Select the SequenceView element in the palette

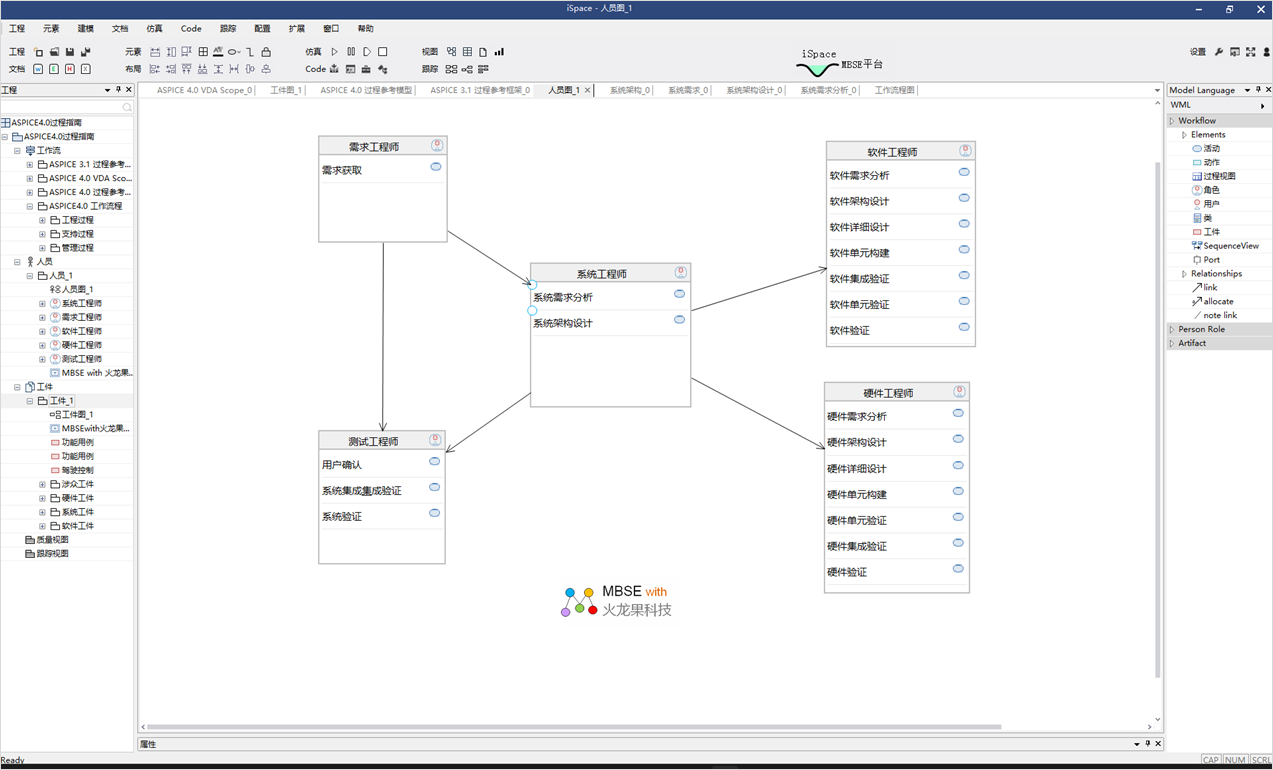tap(1226, 246)
